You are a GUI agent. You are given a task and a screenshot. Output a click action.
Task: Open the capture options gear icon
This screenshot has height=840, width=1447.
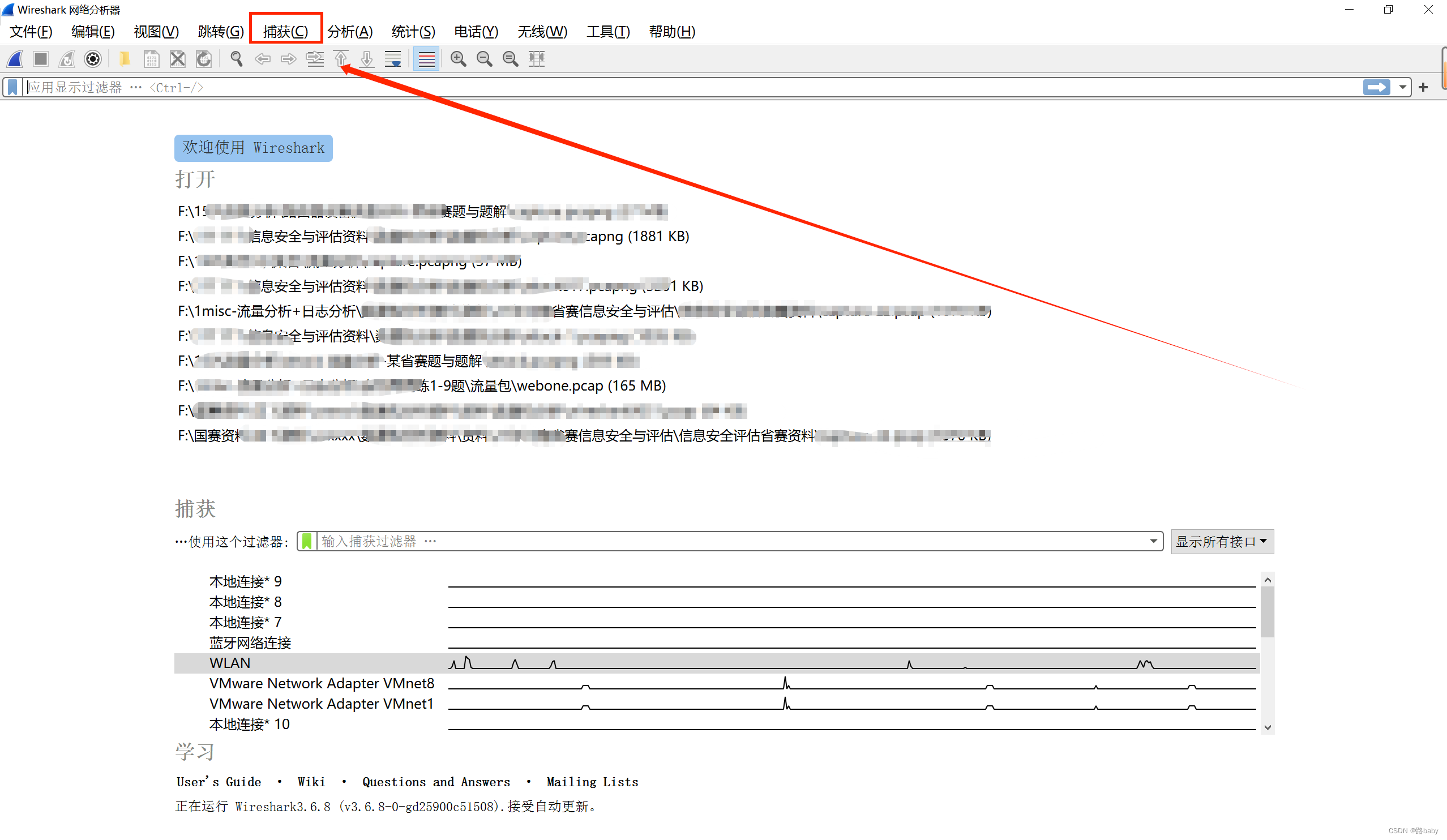[92, 59]
